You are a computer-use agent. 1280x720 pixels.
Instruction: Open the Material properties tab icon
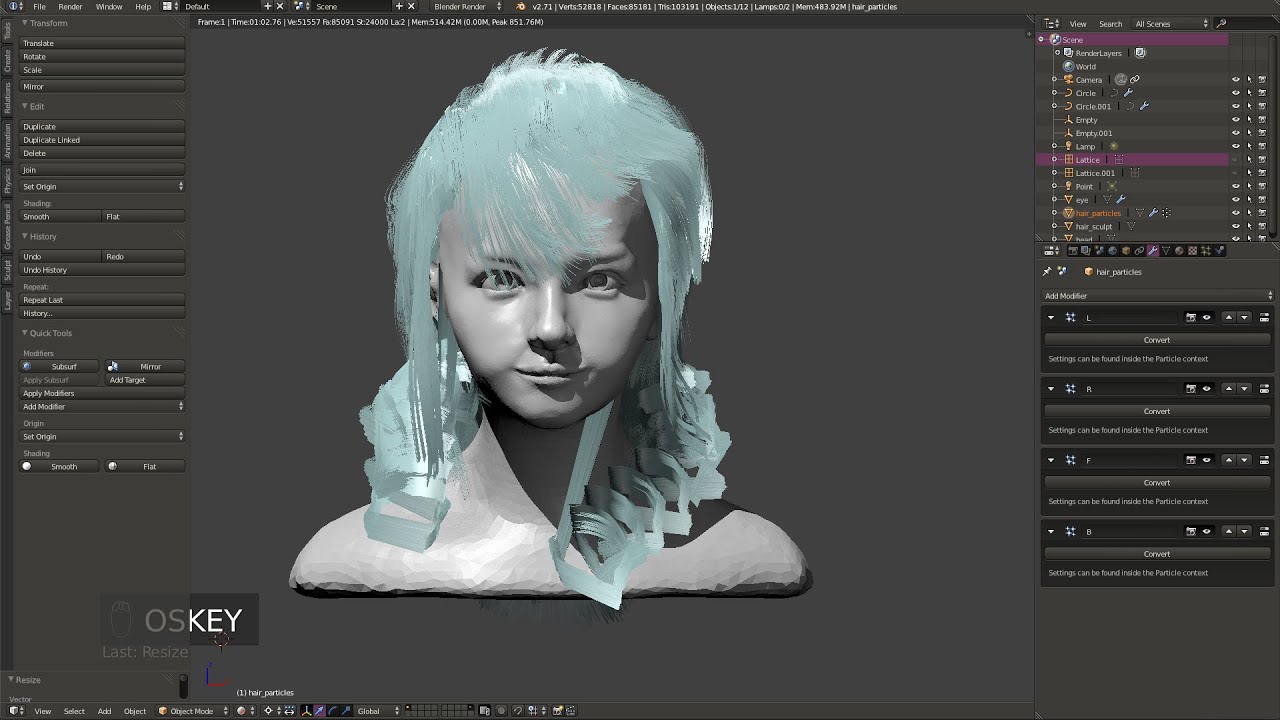click(1179, 251)
